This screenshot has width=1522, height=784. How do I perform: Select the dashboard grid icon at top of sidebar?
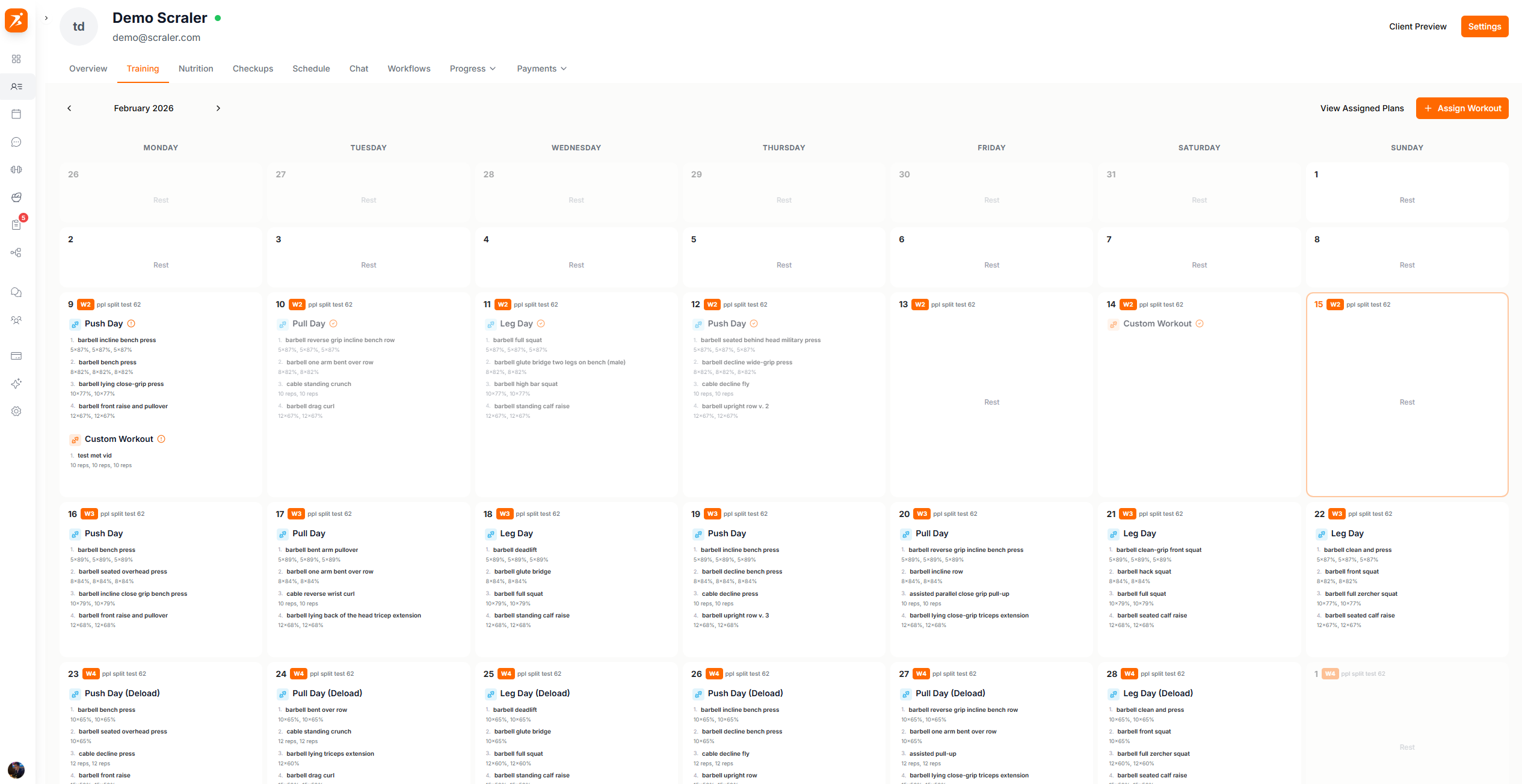[x=16, y=59]
